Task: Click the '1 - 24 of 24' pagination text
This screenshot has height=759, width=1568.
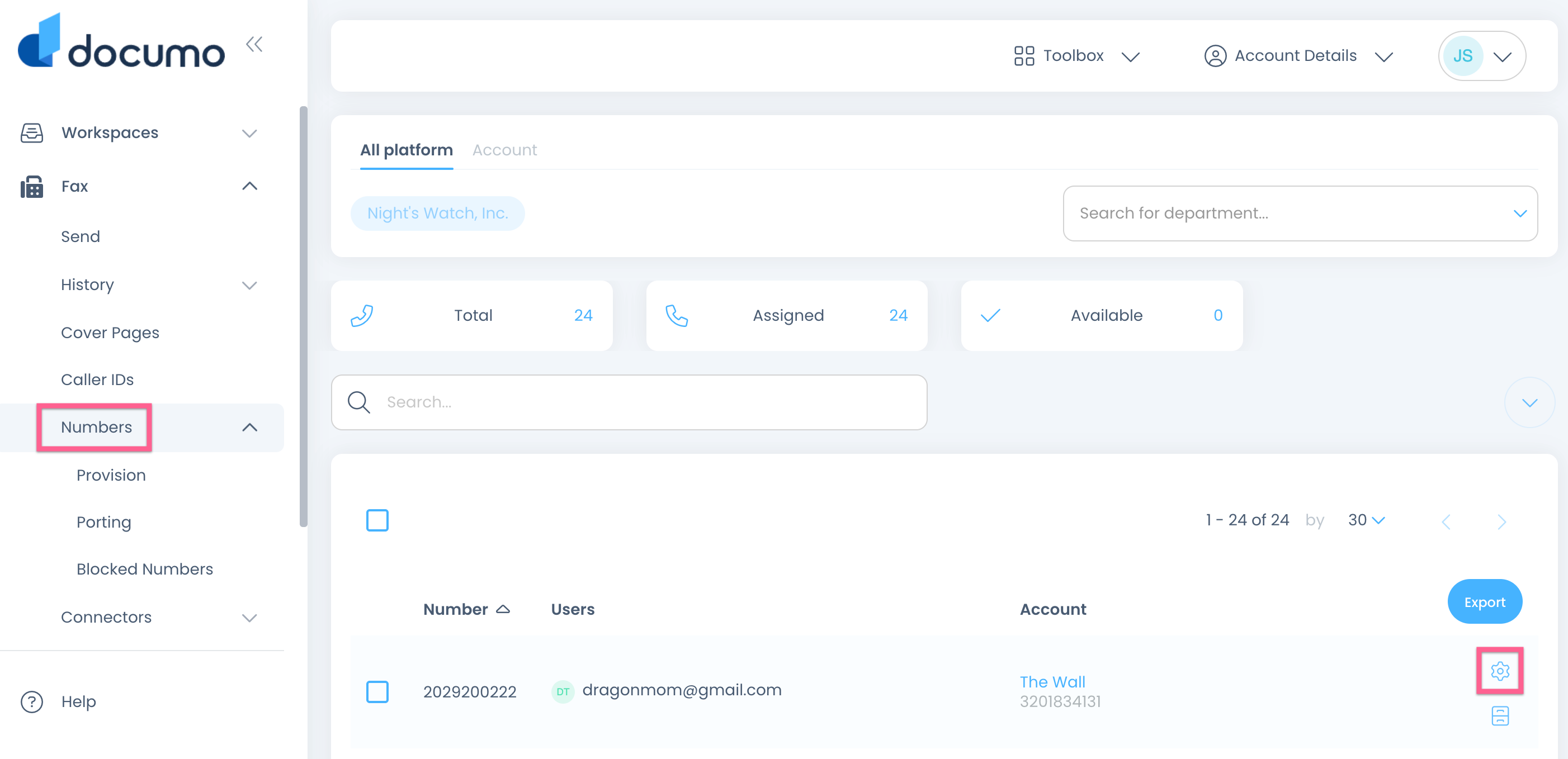Action: tap(1246, 520)
